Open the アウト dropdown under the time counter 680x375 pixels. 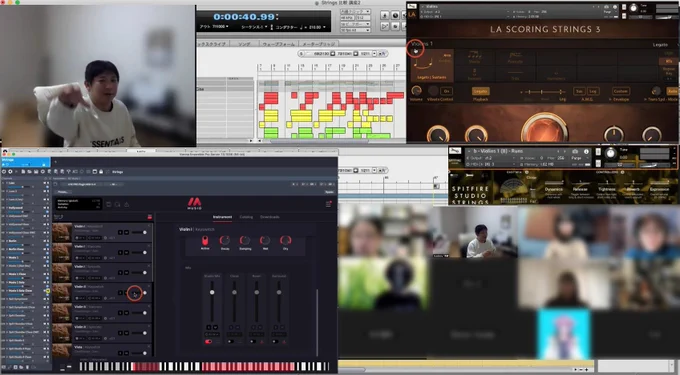[x=215, y=27]
